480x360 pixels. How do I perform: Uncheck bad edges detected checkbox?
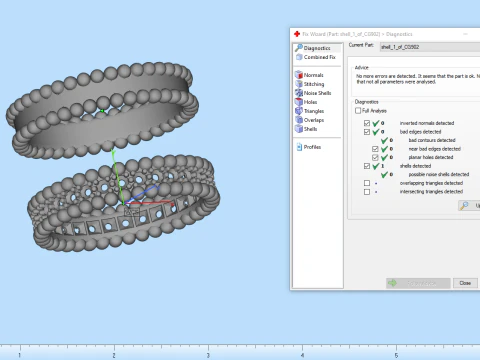367,132
